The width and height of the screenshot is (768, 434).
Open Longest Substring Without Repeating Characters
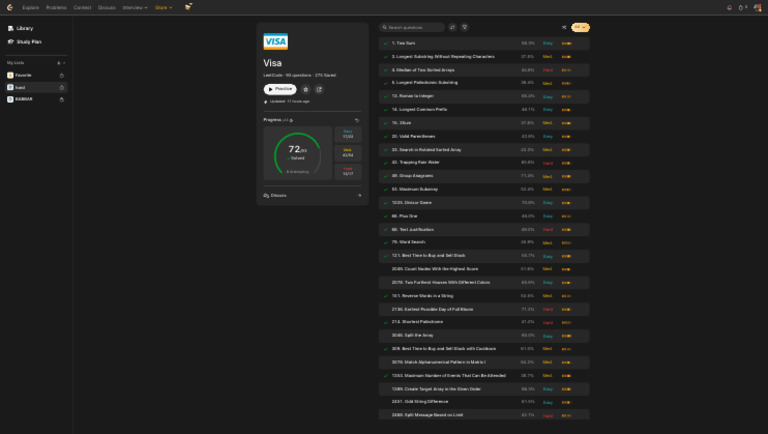[x=443, y=57]
